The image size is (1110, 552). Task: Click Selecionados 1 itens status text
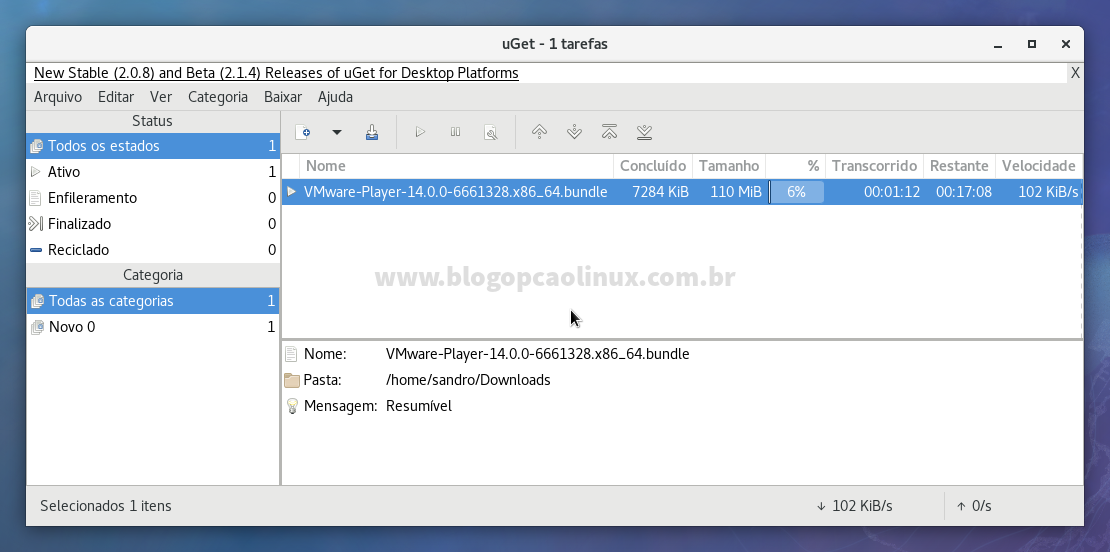pyautogui.click(x=105, y=506)
